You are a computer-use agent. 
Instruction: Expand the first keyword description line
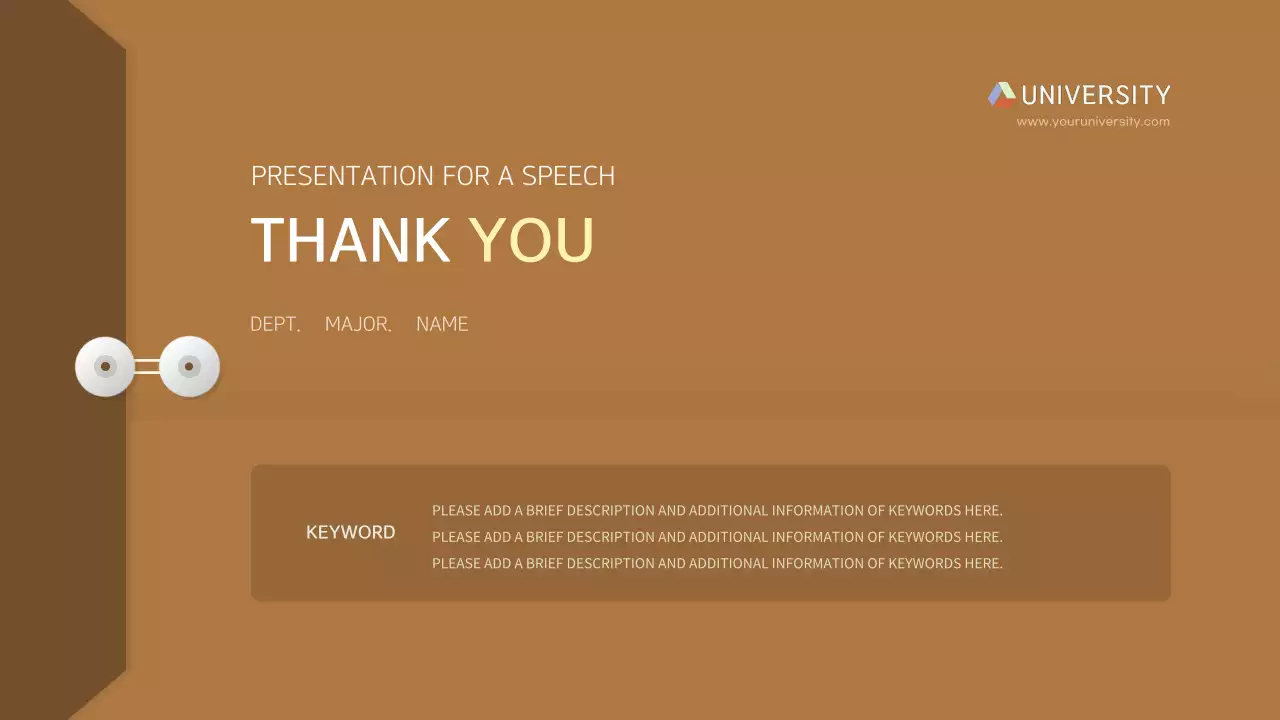717,510
